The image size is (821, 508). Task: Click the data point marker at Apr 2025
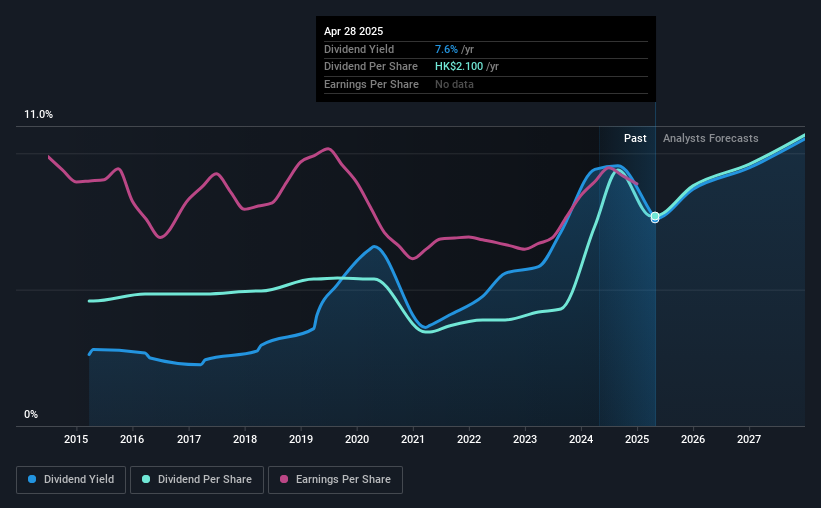[x=655, y=217]
